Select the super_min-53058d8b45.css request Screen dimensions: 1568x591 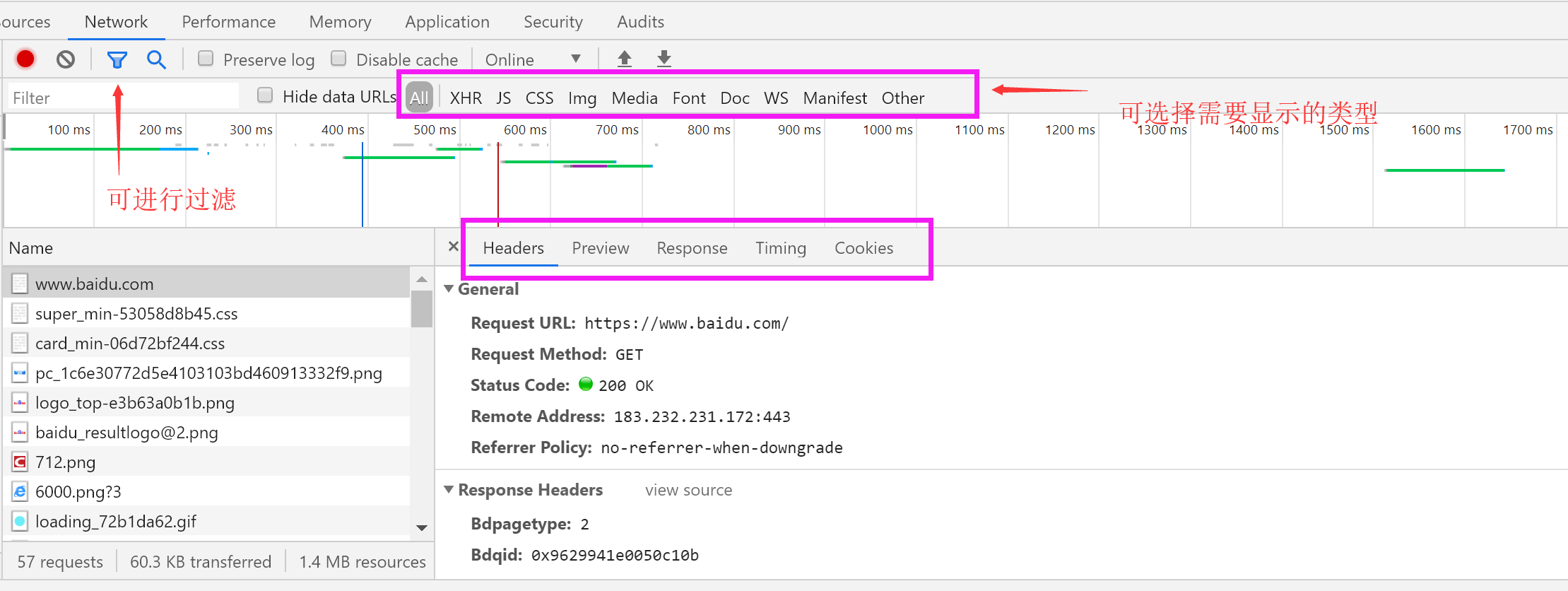[x=206, y=314]
